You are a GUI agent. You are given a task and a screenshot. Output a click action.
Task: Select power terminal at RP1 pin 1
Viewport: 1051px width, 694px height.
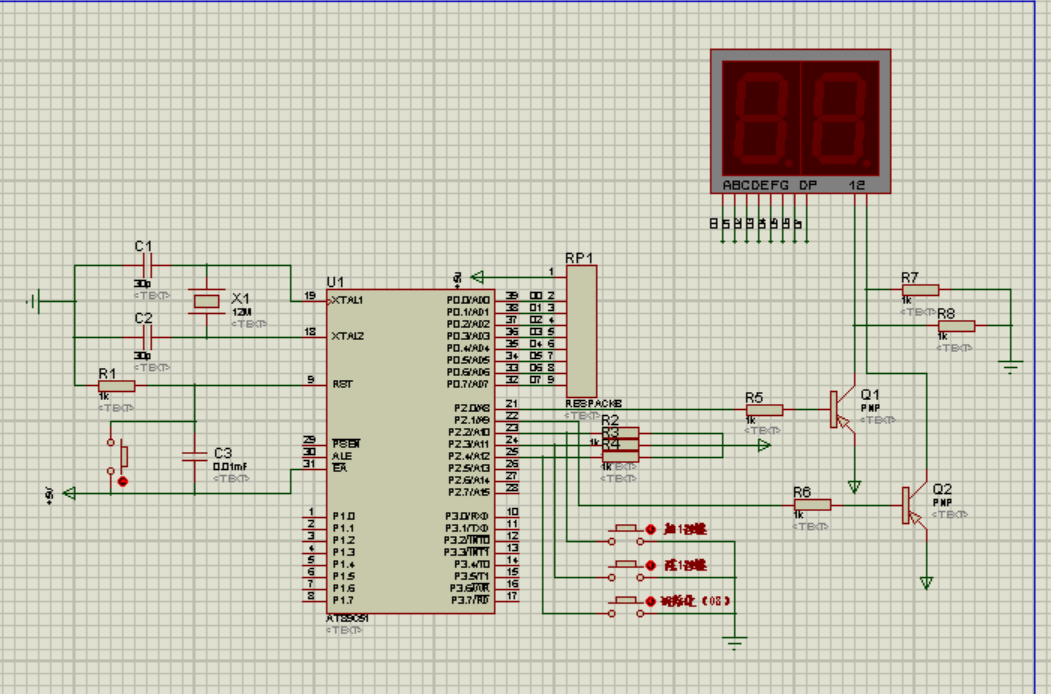[x=477, y=277]
